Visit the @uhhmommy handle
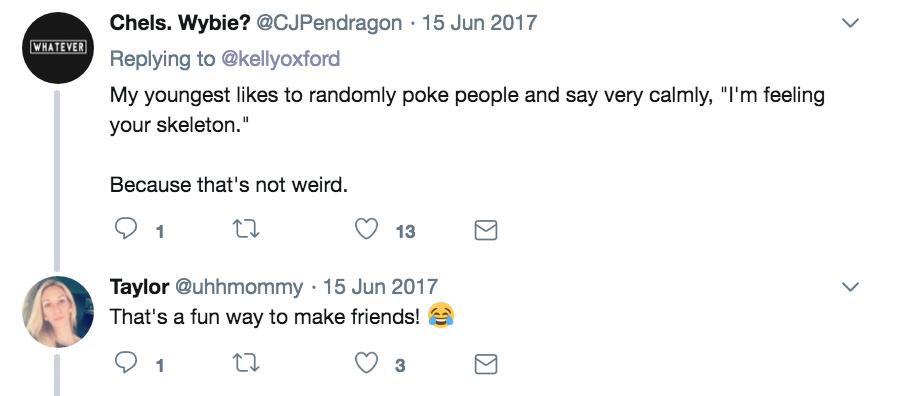The width and height of the screenshot is (898, 396). click(x=239, y=287)
